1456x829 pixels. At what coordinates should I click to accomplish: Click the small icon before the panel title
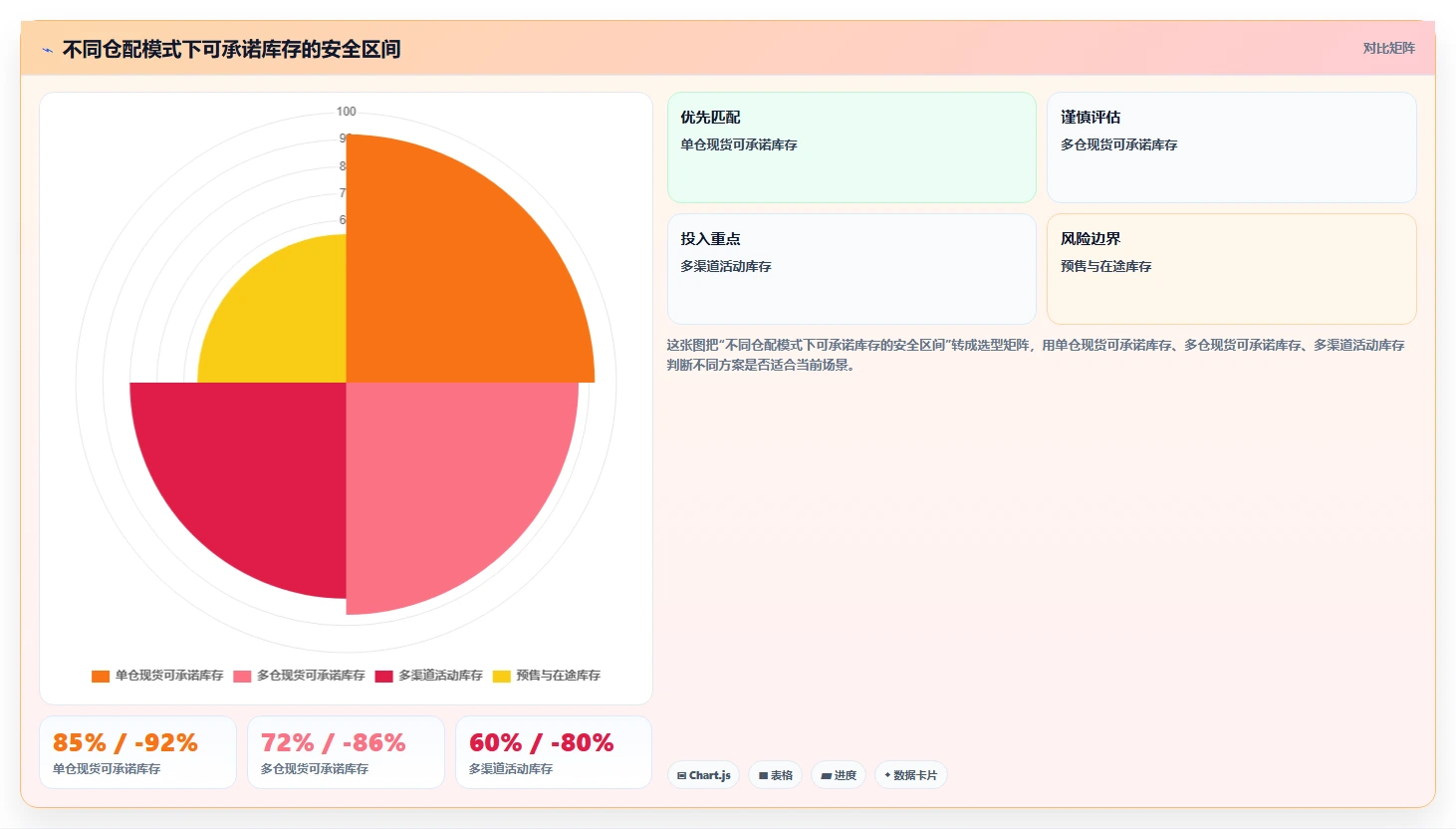point(47,50)
